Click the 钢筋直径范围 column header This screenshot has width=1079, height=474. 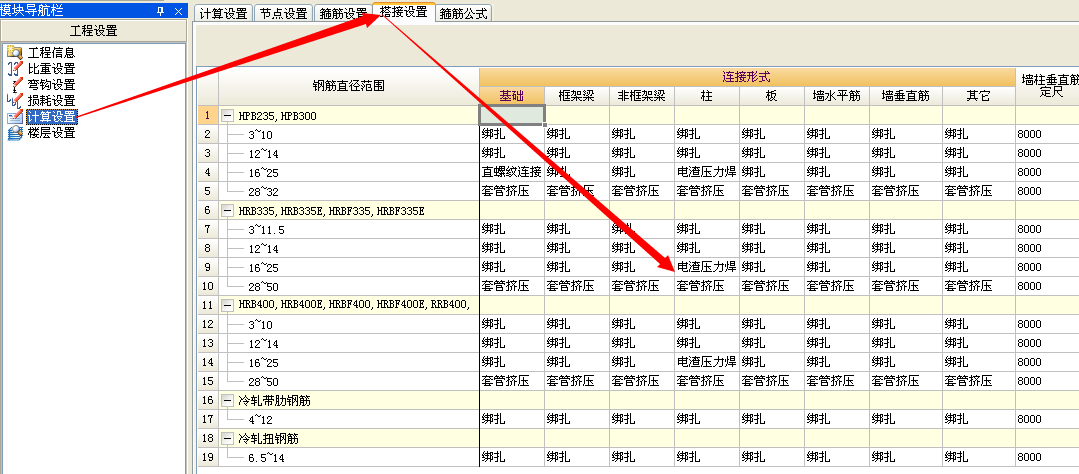349,87
